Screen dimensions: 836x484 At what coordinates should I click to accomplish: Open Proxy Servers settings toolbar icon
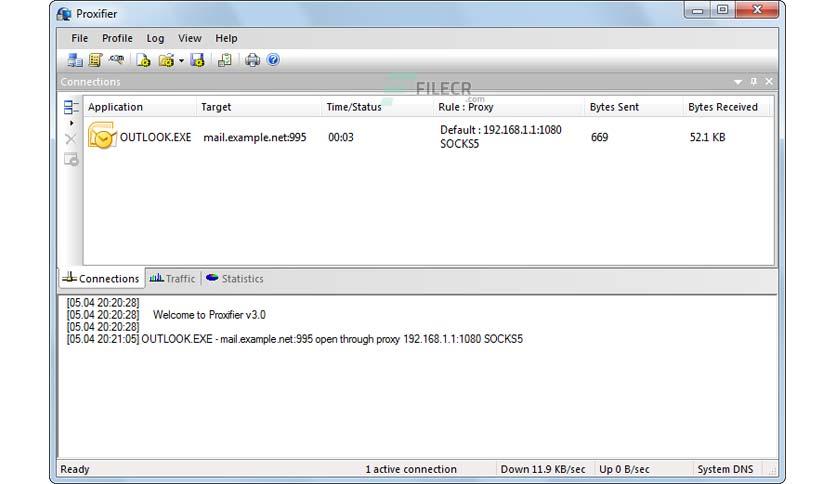point(75,60)
